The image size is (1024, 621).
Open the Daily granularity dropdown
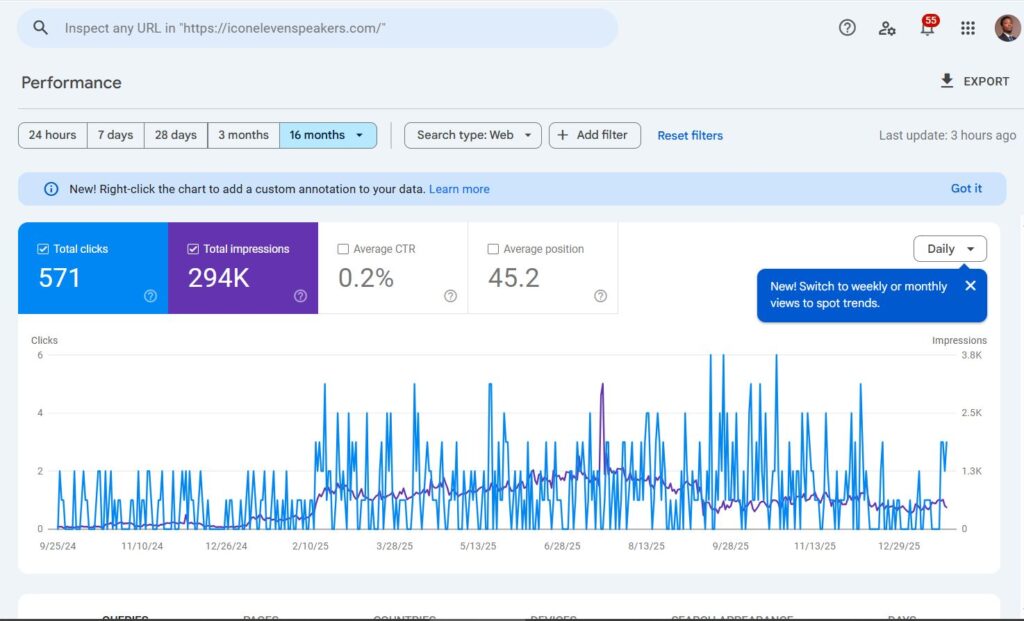(x=950, y=249)
